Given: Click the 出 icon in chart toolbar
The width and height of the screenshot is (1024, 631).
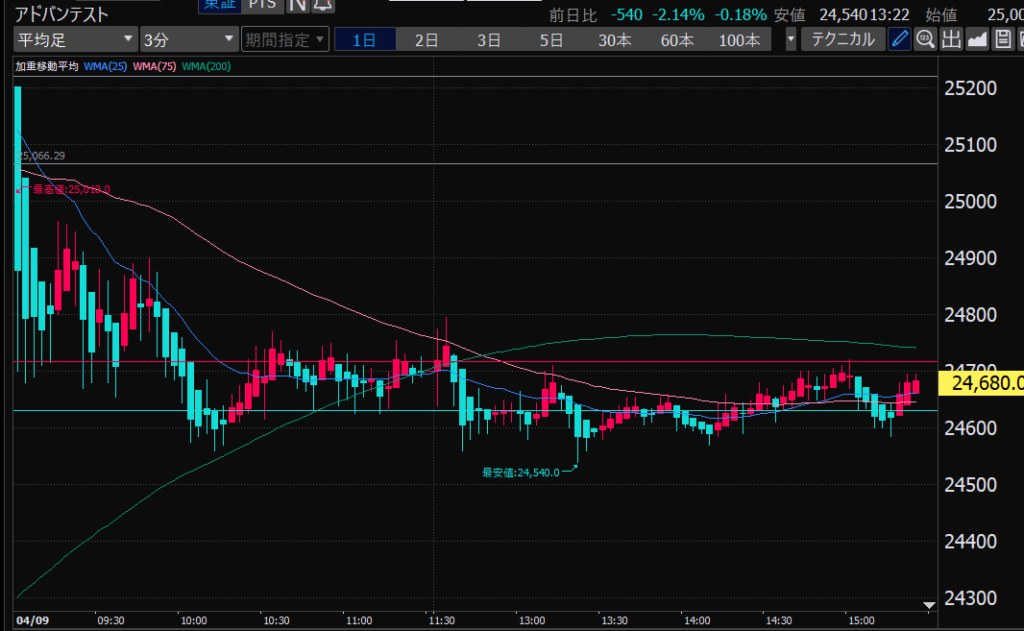Looking at the screenshot, I should (950, 40).
